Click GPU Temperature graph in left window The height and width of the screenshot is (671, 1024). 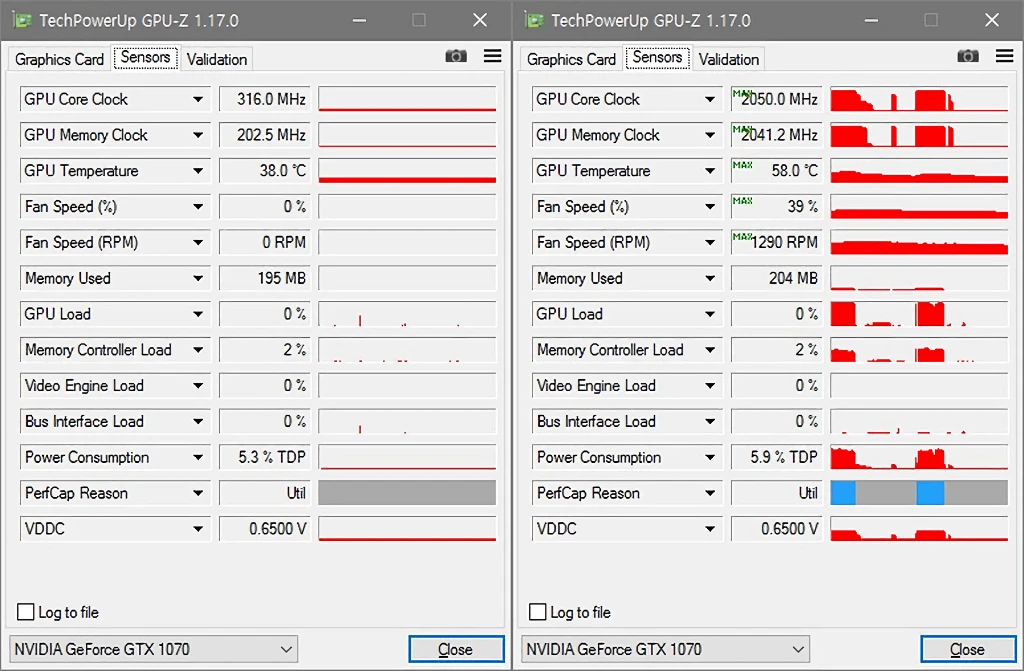(x=407, y=171)
